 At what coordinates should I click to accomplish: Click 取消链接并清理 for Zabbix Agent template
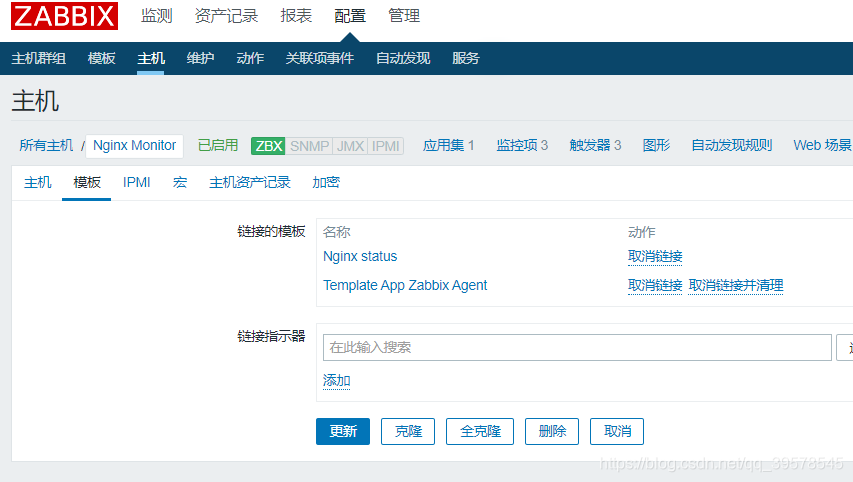(736, 285)
